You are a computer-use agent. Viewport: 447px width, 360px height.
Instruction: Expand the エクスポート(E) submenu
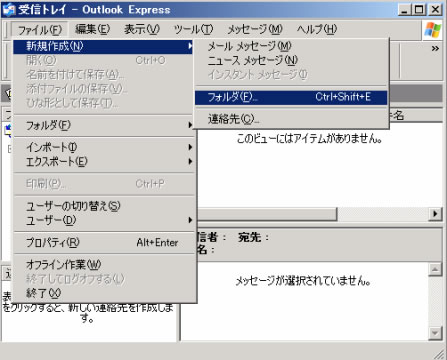point(103,161)
